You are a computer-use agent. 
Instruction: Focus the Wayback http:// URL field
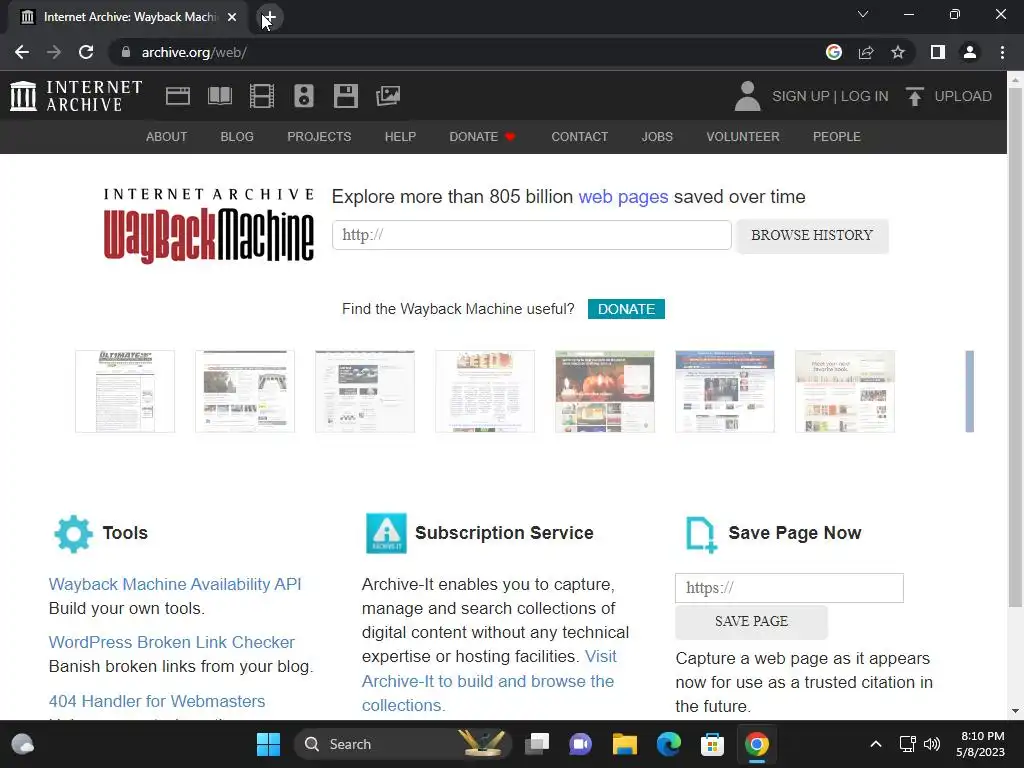point(532,235)
